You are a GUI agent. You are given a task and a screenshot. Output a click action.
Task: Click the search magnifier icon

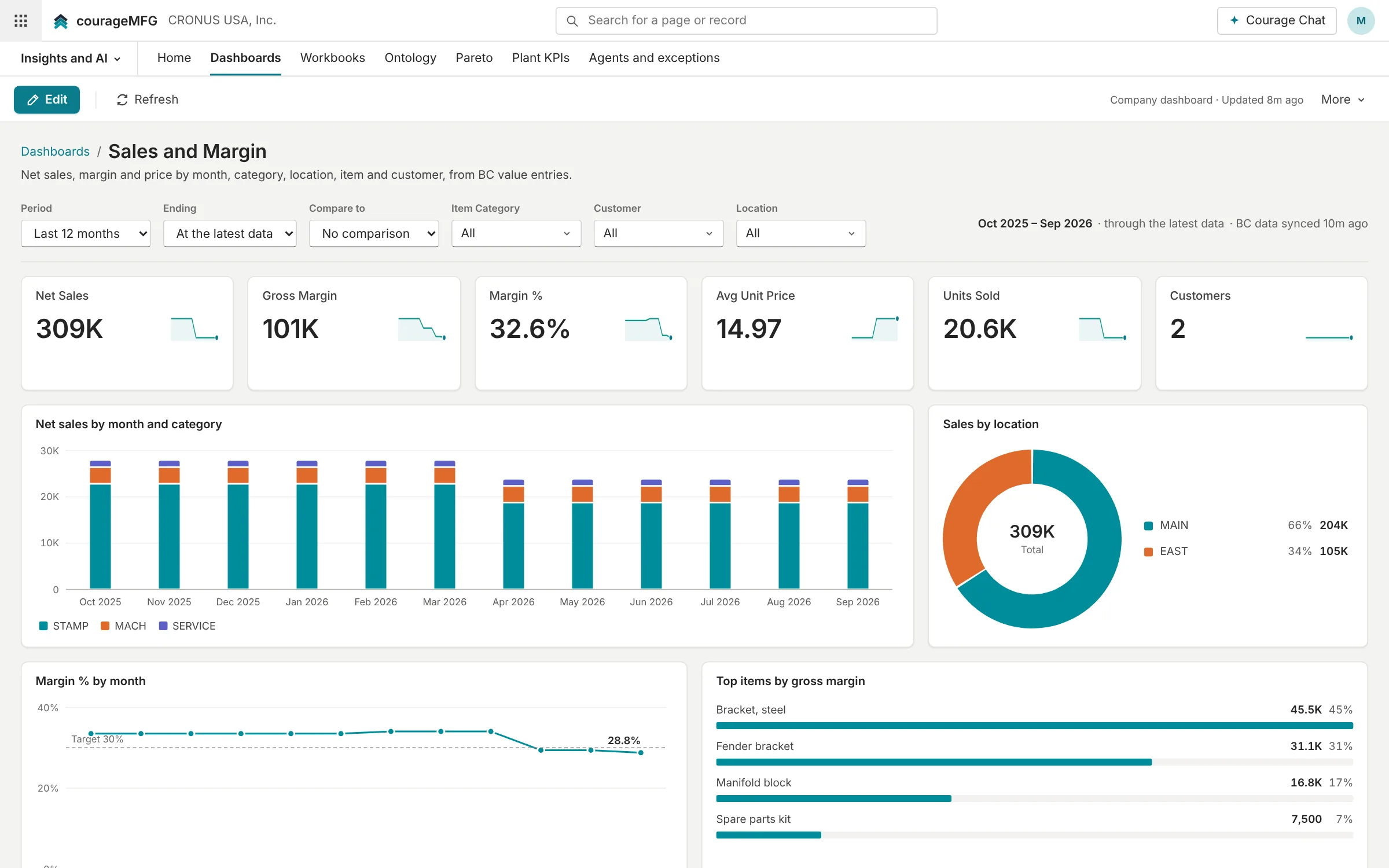[572, 21]
